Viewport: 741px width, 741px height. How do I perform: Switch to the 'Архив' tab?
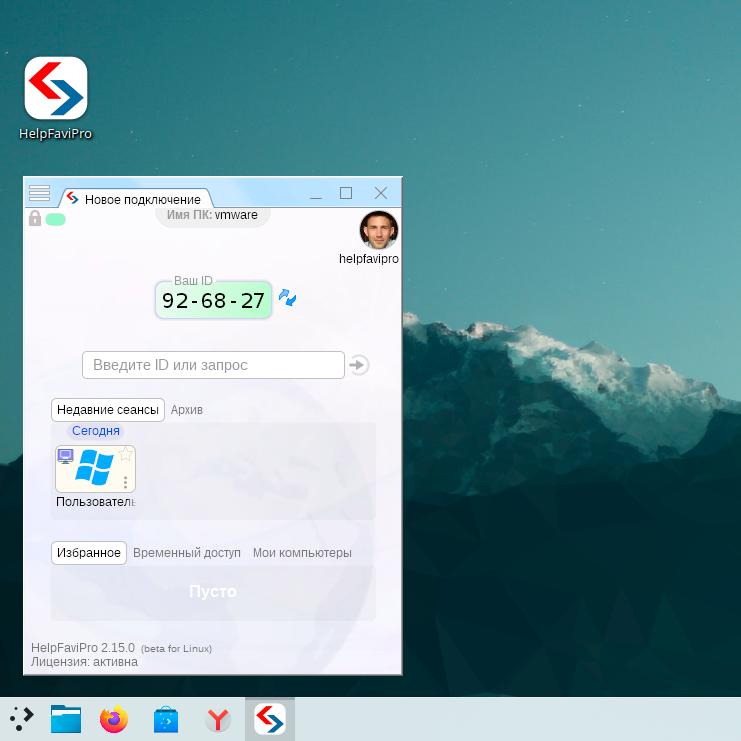click(187, 410)
